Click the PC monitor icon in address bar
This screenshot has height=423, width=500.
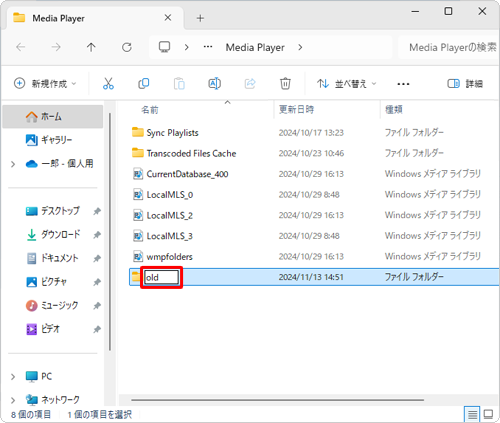(164, 47)
